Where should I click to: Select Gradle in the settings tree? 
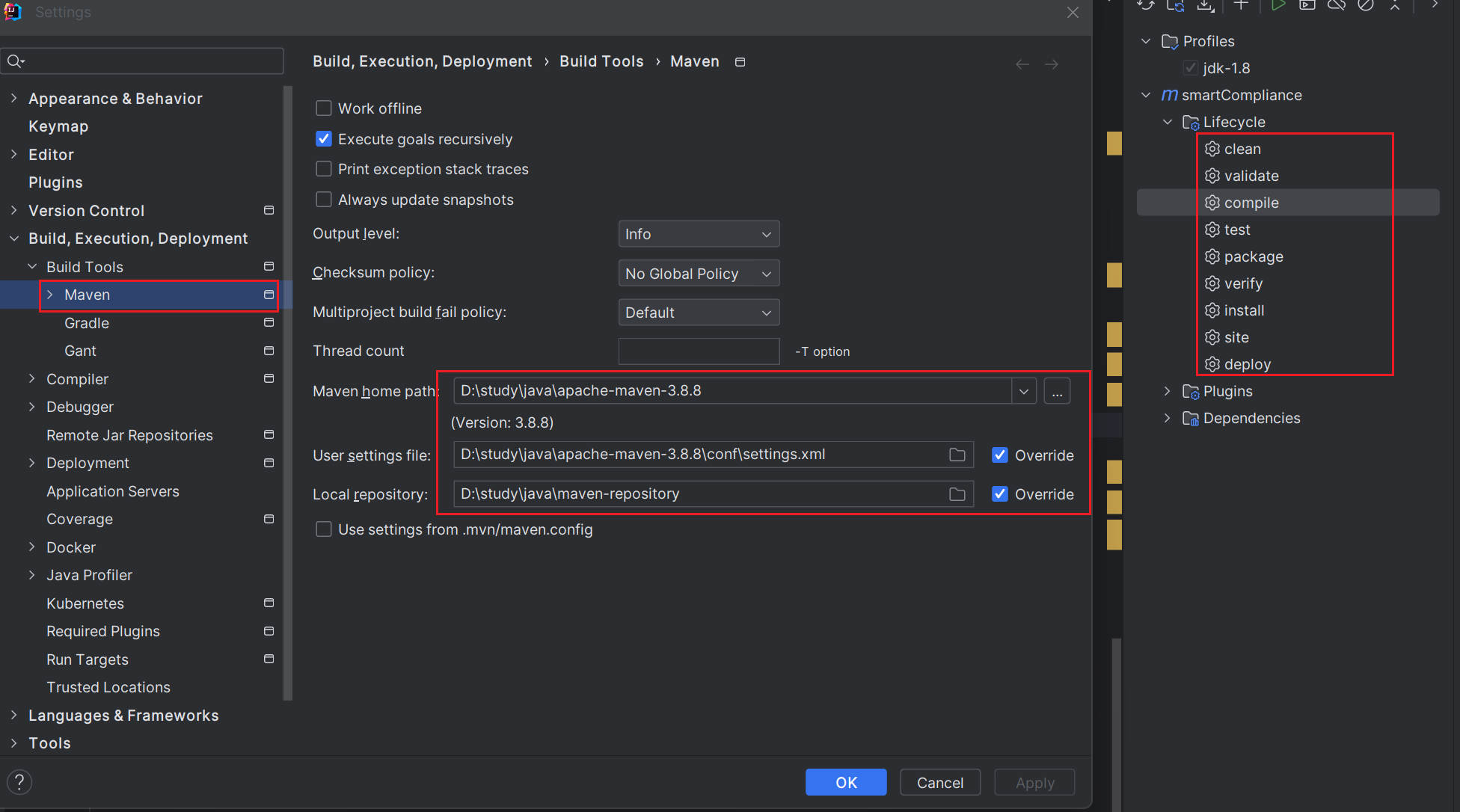coord(87,323)
